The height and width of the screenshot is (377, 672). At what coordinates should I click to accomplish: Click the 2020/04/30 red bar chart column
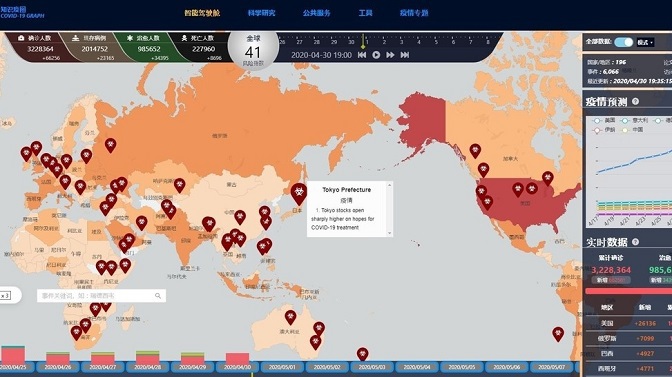point(237,358)
